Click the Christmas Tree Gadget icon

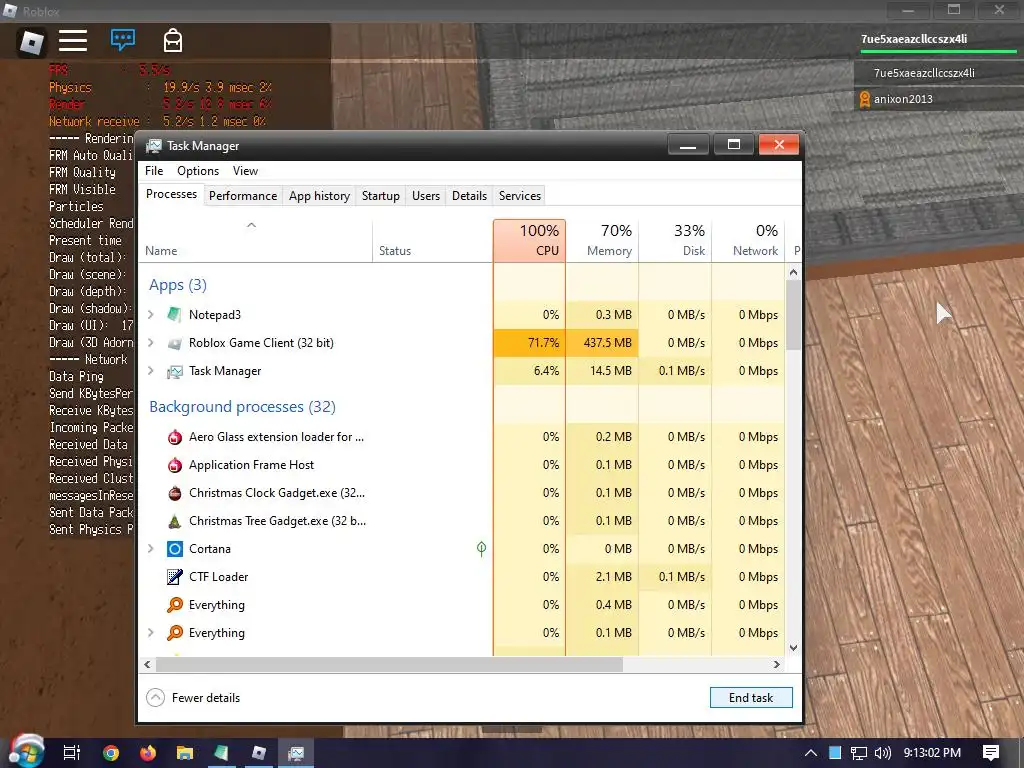(x=174, y=521)
